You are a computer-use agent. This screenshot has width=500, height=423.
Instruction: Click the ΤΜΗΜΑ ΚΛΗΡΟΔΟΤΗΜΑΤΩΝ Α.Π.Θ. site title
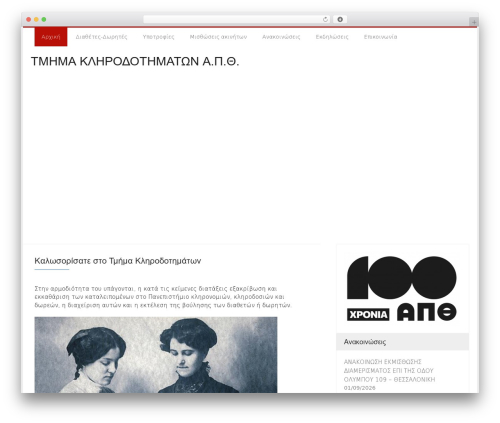pos(135,62)
